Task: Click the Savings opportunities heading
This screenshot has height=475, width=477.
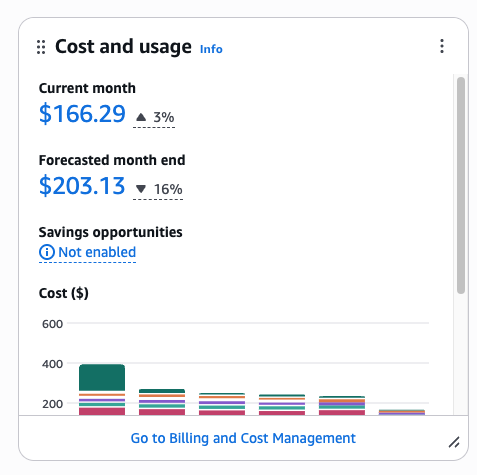Action: pos(111,232)
